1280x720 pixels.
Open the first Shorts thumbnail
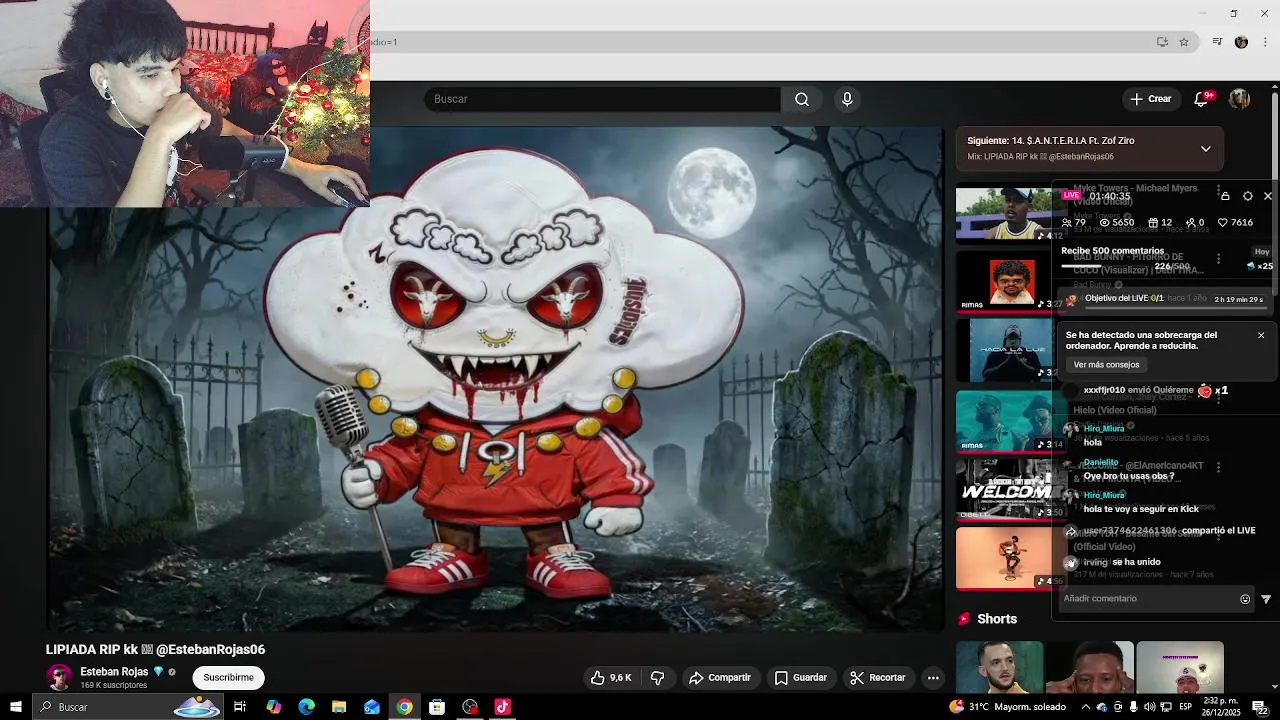pyautogui.click(x=999, y=668)
